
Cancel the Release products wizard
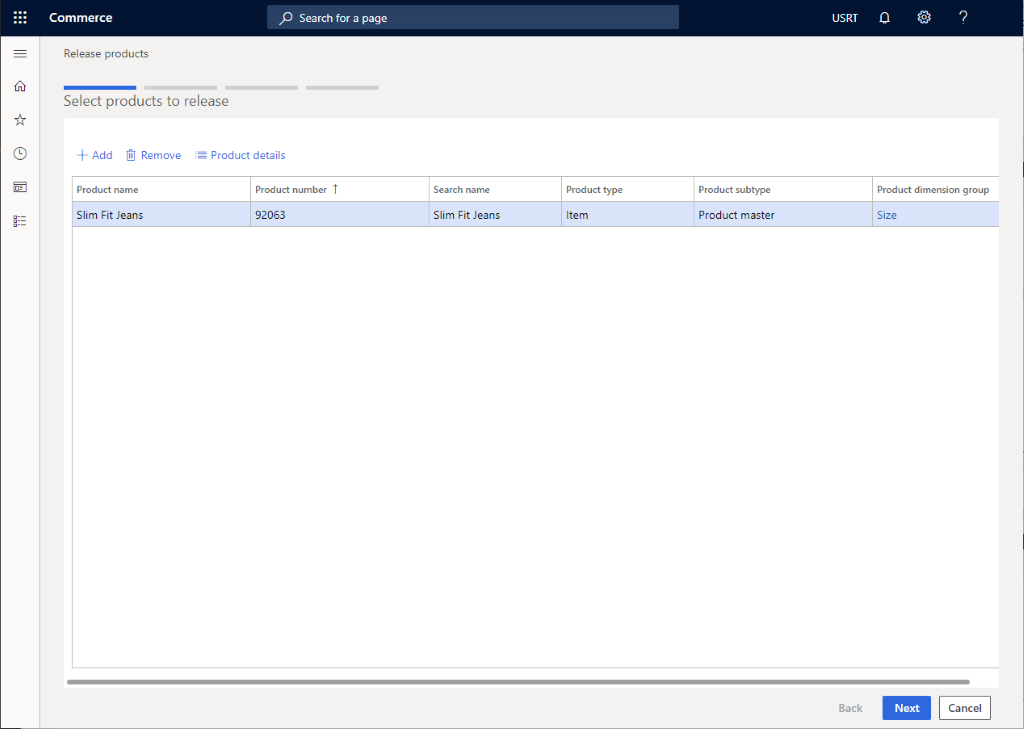[964, 707]
